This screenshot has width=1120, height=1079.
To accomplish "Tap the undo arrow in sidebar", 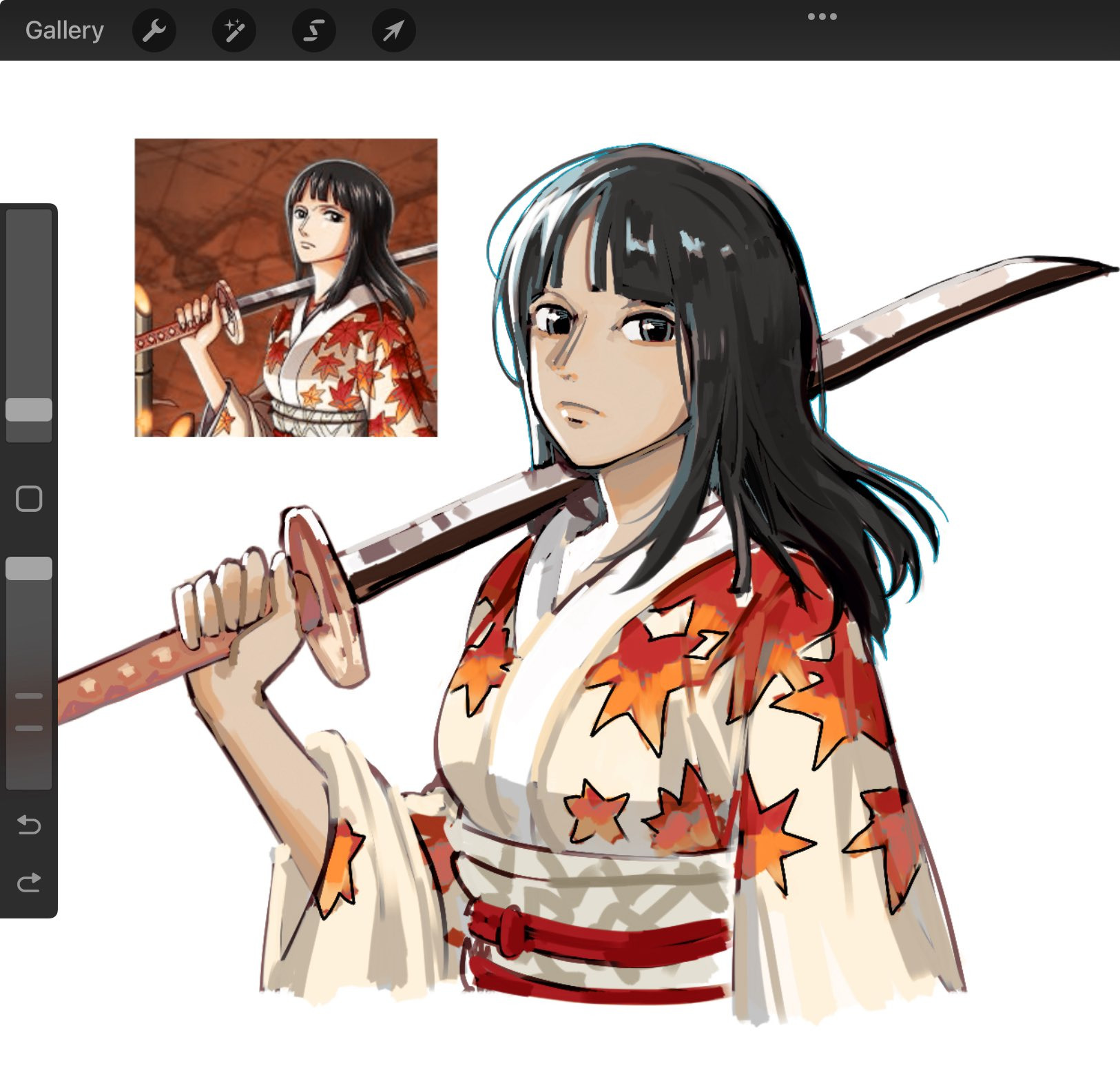I will point(29,824).
